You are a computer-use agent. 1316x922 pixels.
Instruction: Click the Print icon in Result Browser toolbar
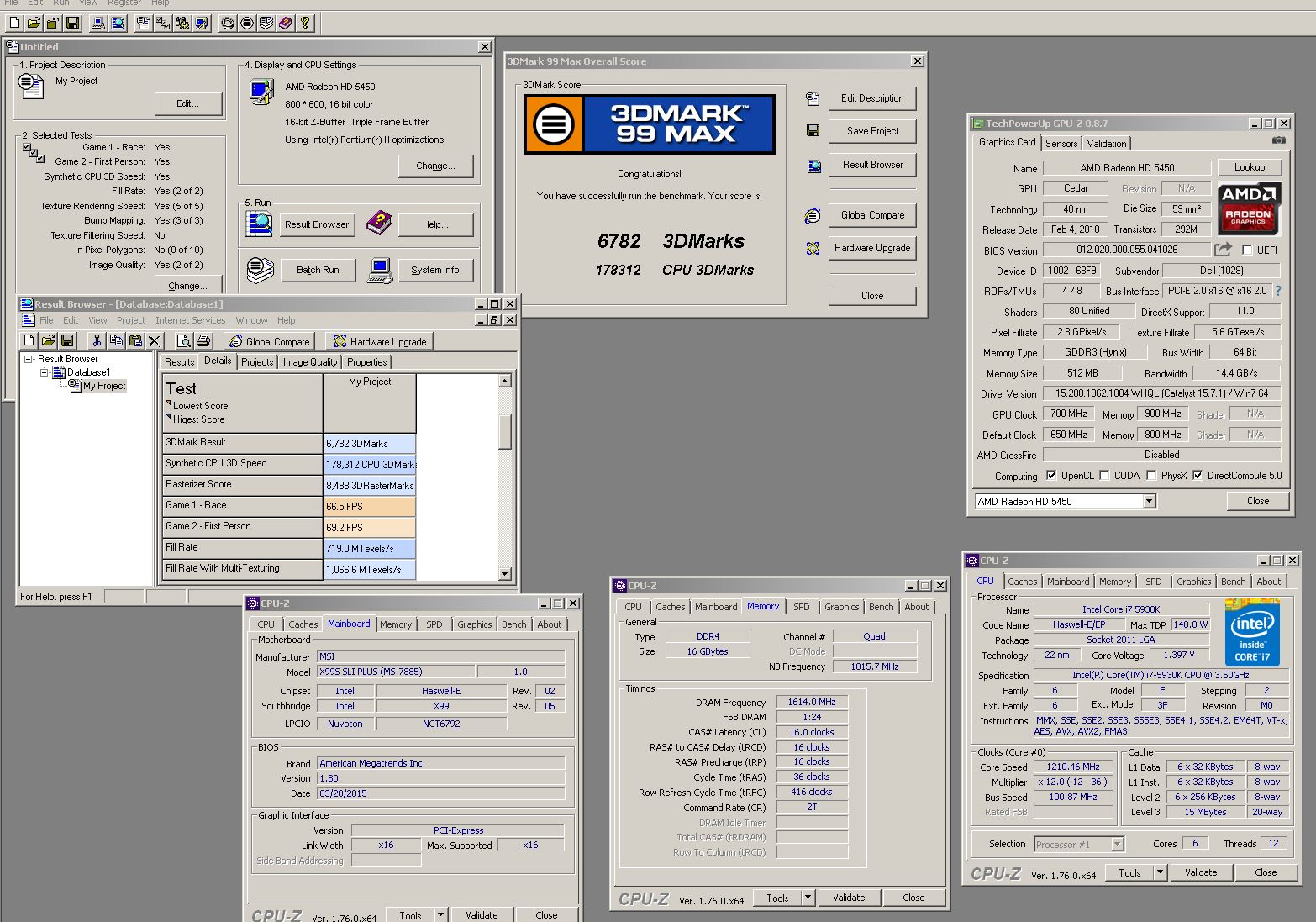203,340
